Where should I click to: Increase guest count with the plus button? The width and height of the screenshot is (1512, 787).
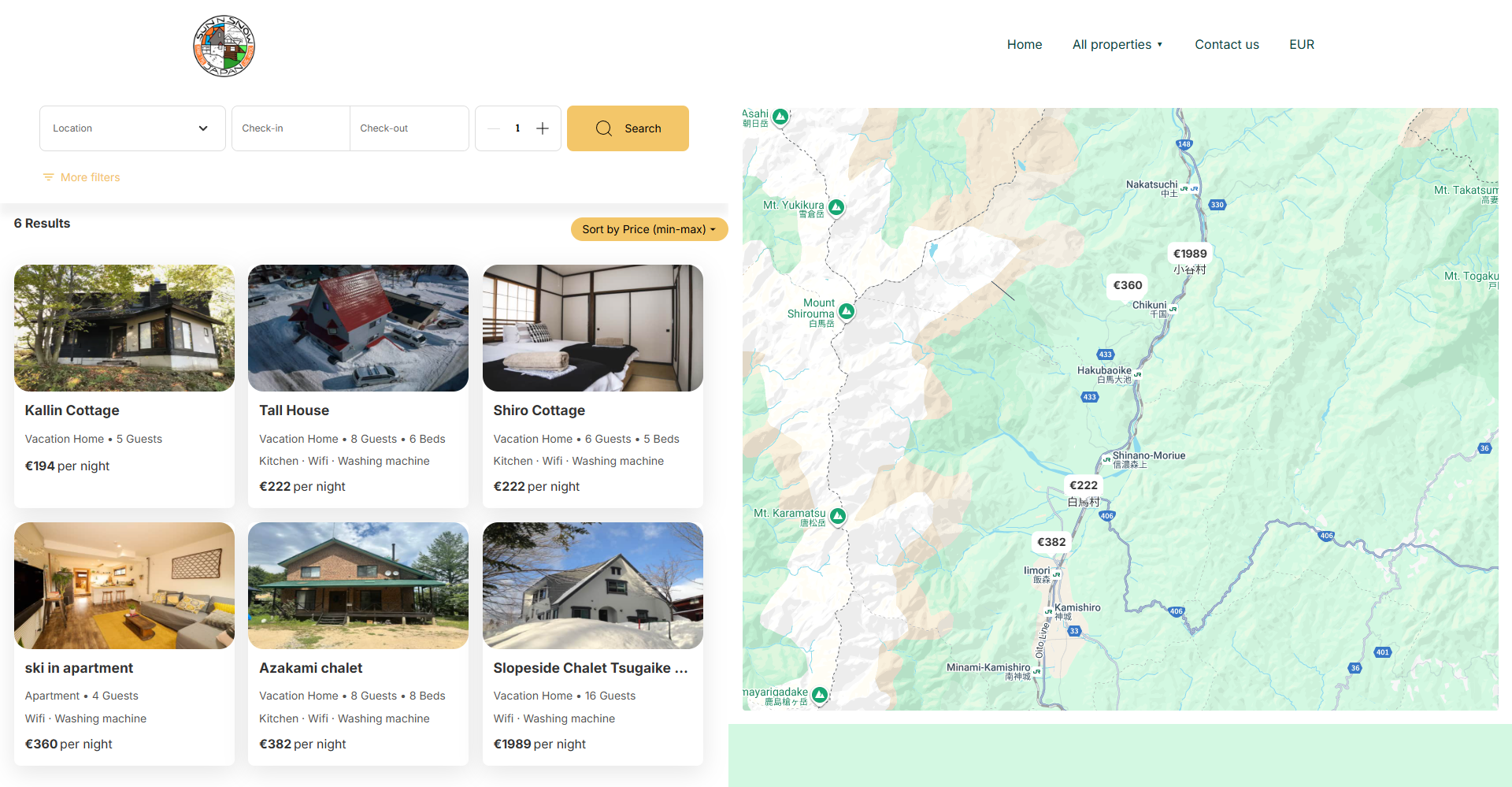pyautogui.click(x=542, y=128)
